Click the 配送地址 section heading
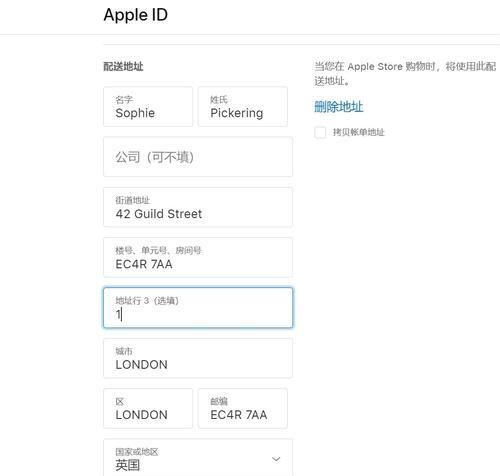The width and height of the screenshot is (500, 476). click(x=123, y=67)
